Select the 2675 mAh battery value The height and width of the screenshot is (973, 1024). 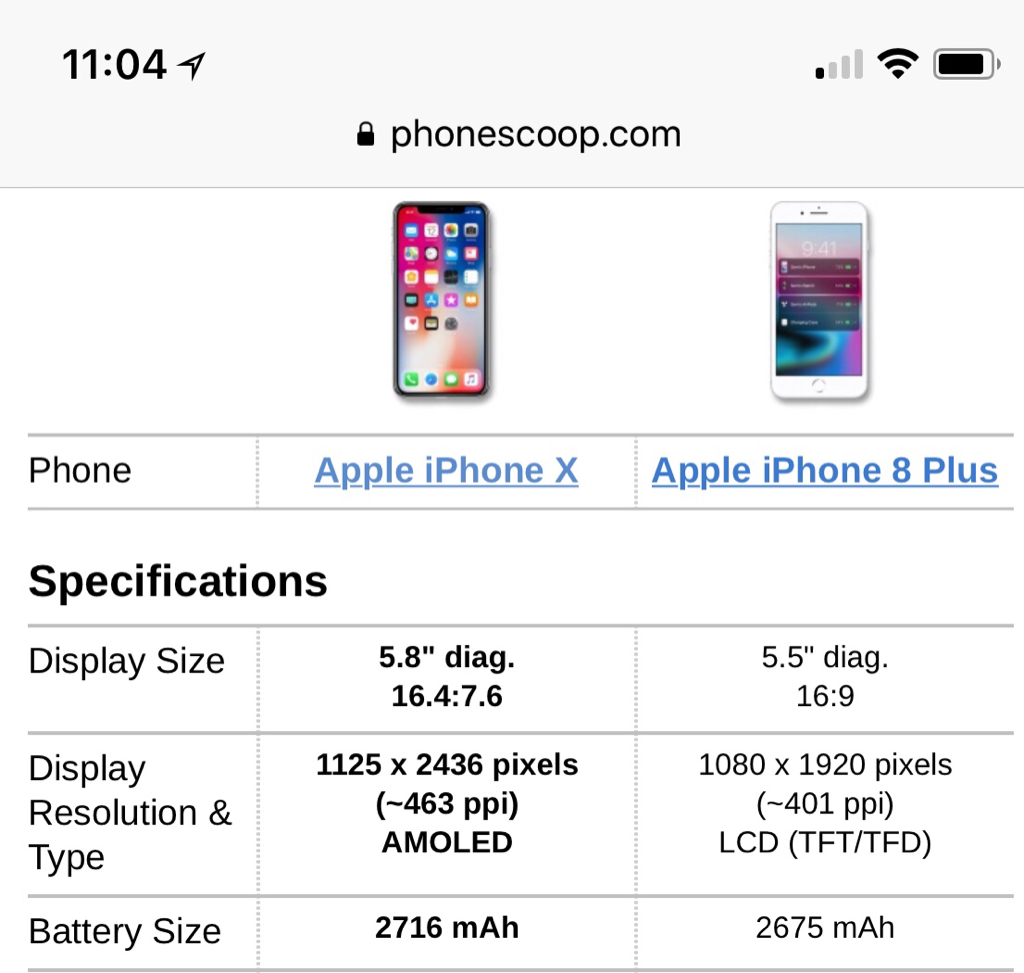click(825, 928)
